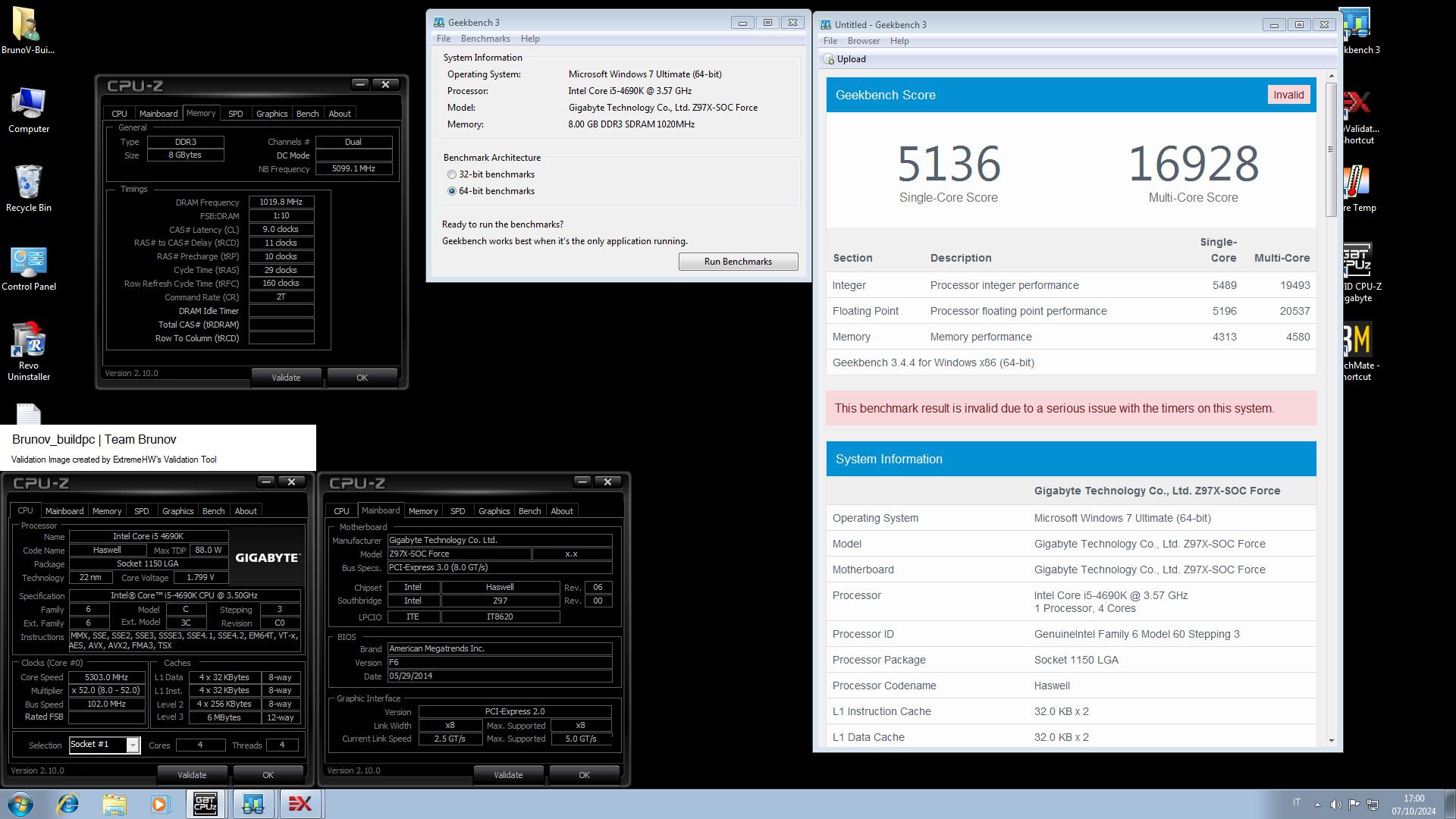Click the scrollbar down arrow in results window

pos(1331,741)
